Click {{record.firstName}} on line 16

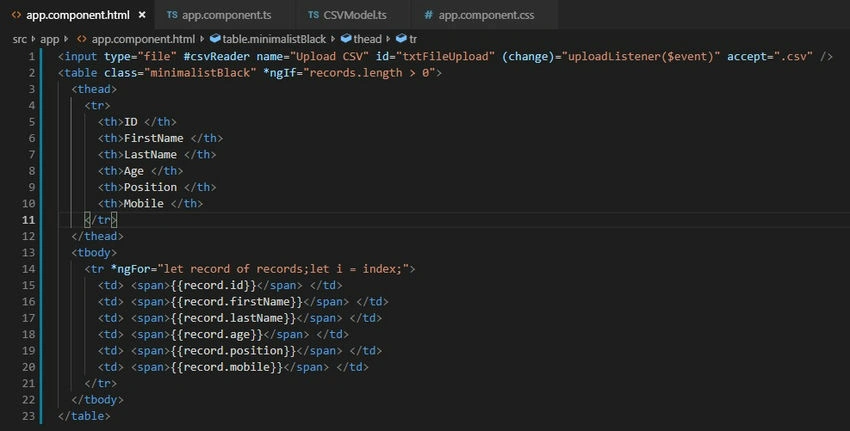[x=237, y=301]
